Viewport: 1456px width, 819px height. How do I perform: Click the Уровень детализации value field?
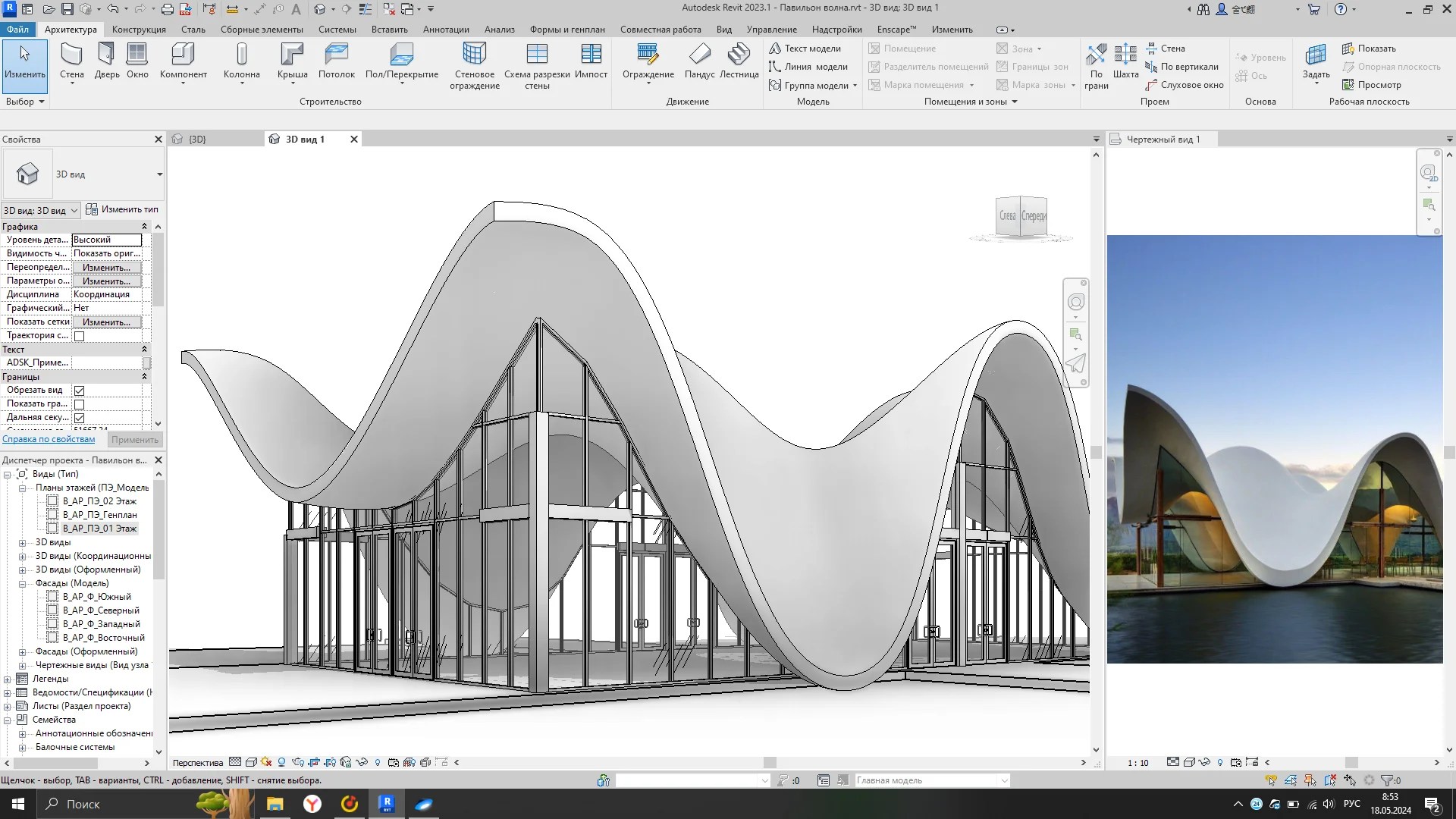(x=106, y=240)
